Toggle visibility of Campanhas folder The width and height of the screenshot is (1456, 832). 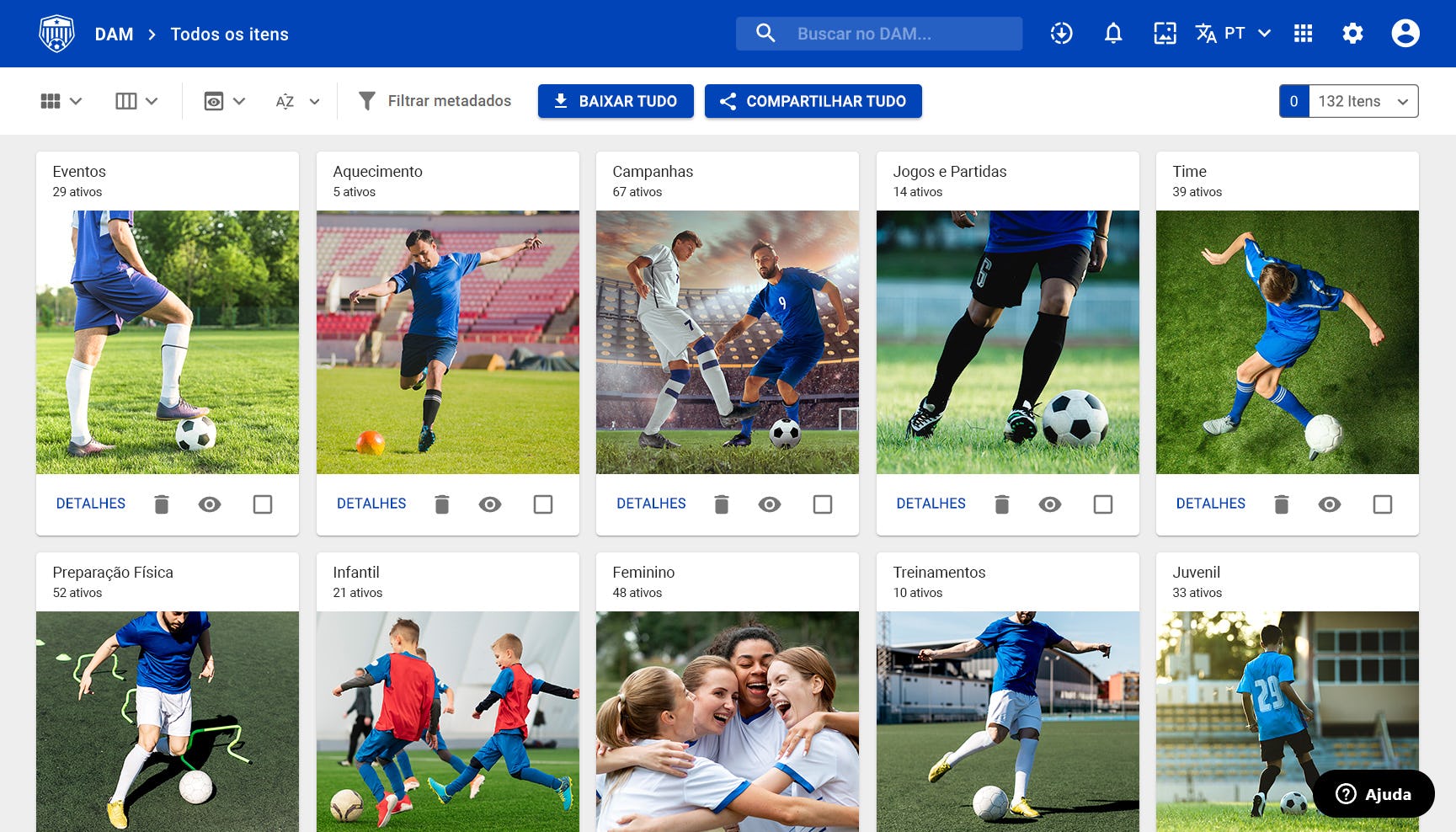tap(770, 504)
